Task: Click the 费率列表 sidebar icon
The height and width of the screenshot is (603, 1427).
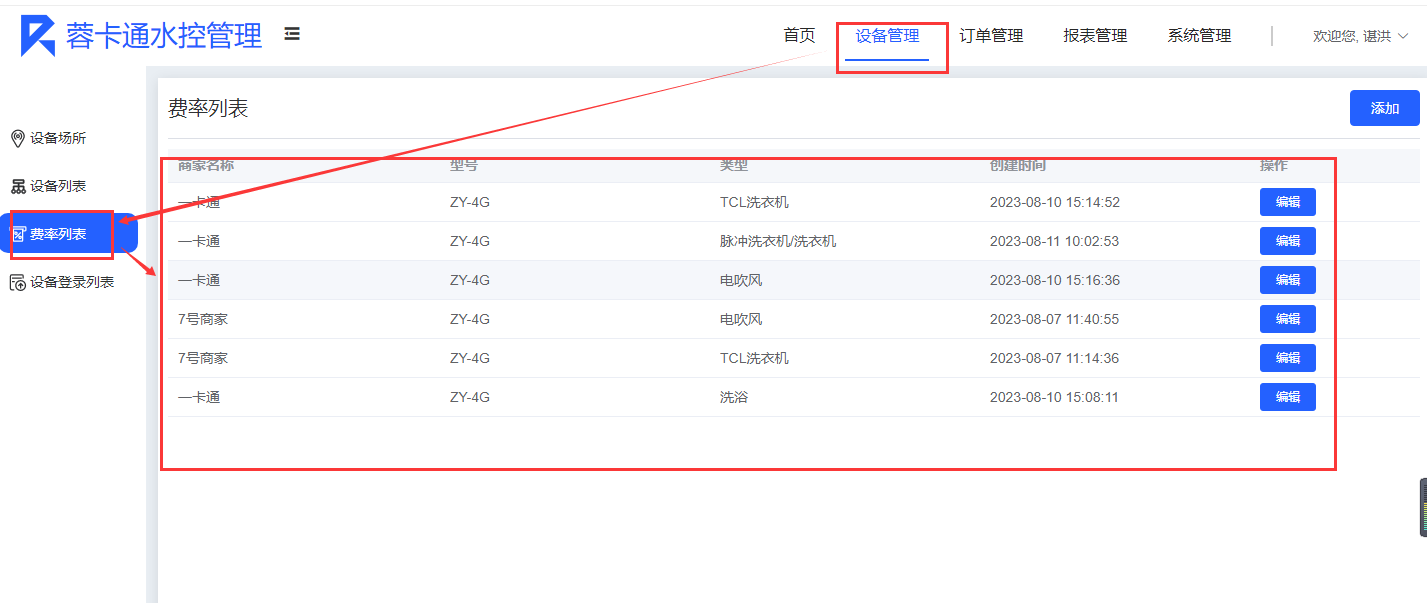Action: [18, 234]
